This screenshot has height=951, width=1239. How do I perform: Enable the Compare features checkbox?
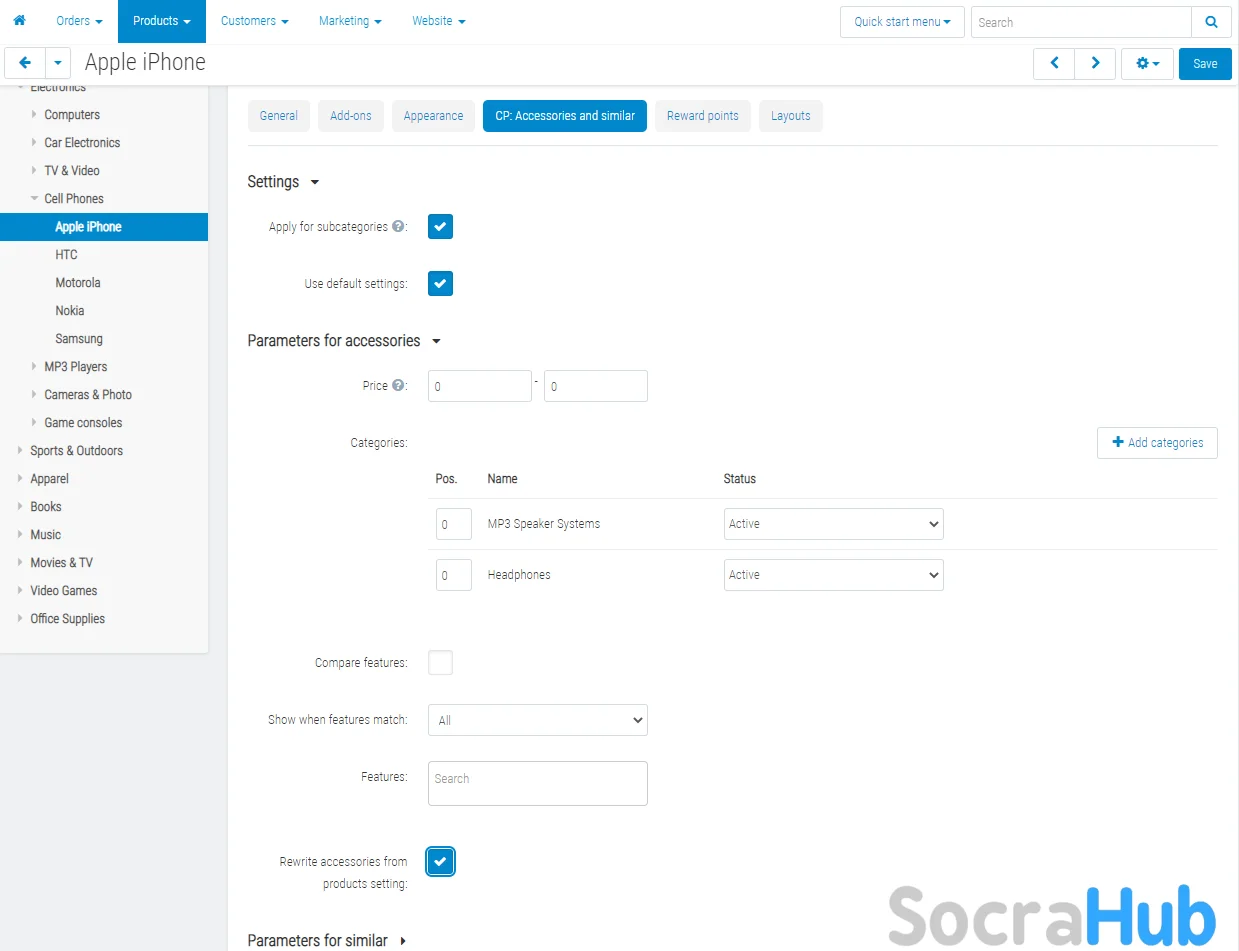tap(441, 663)
